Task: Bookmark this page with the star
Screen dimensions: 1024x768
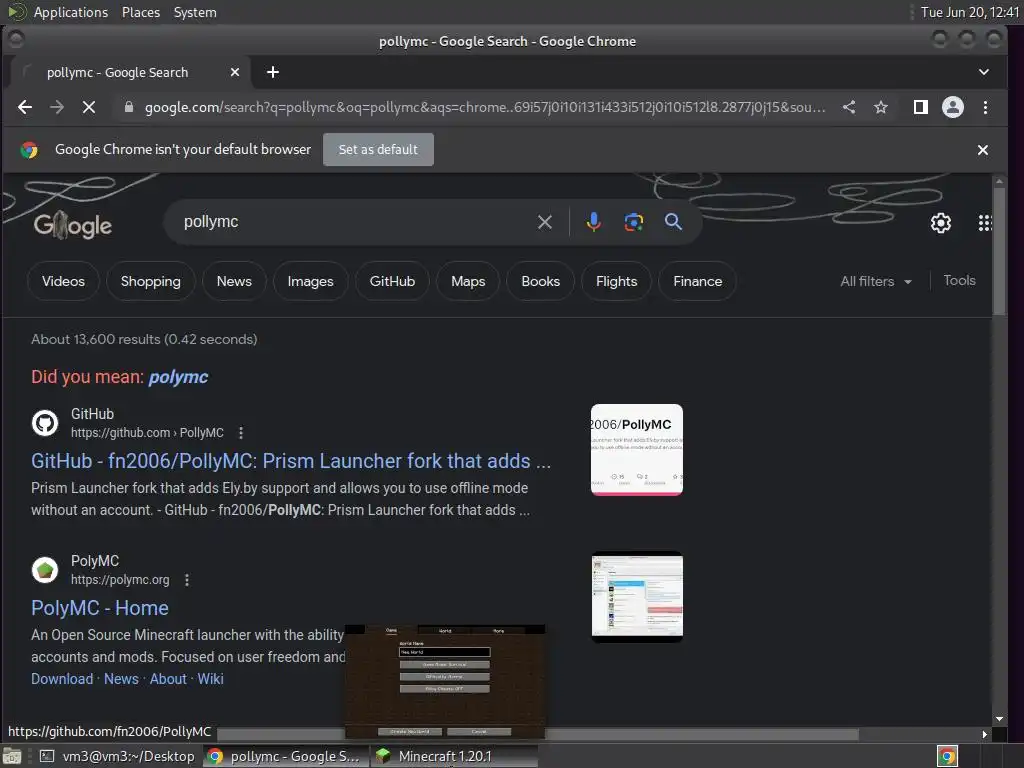Action: click(880, 107)
